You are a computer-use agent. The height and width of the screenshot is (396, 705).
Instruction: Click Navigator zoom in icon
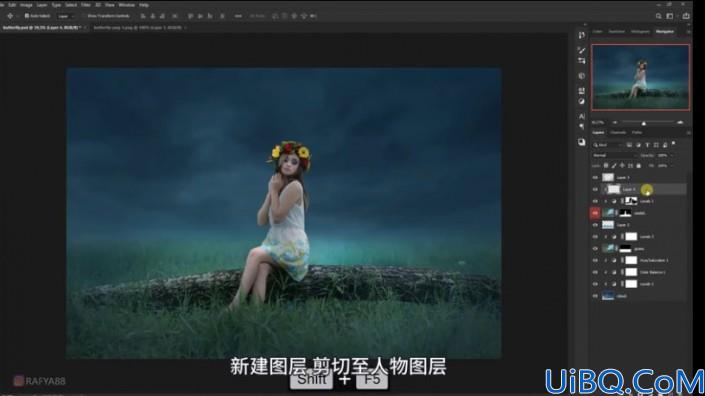coord(680,122)
